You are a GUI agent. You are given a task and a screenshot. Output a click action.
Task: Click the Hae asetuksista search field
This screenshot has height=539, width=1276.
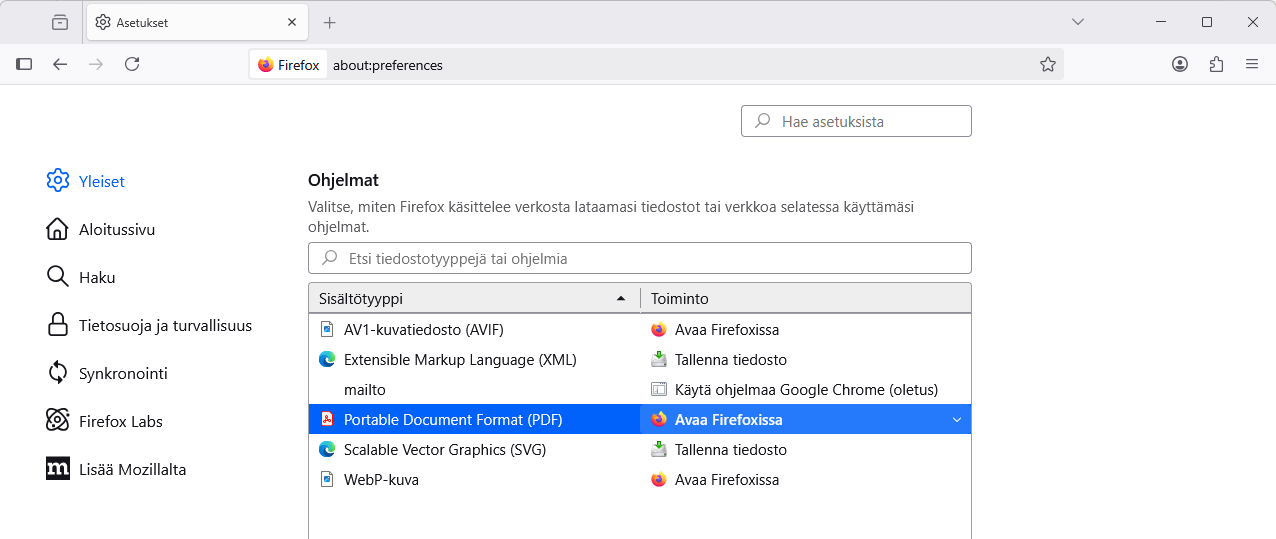pyautogui.click(x=870, y=122)
